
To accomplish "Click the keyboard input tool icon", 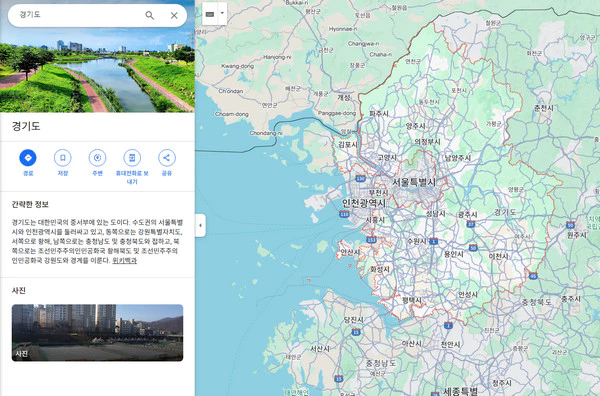I will pos(210,14).
